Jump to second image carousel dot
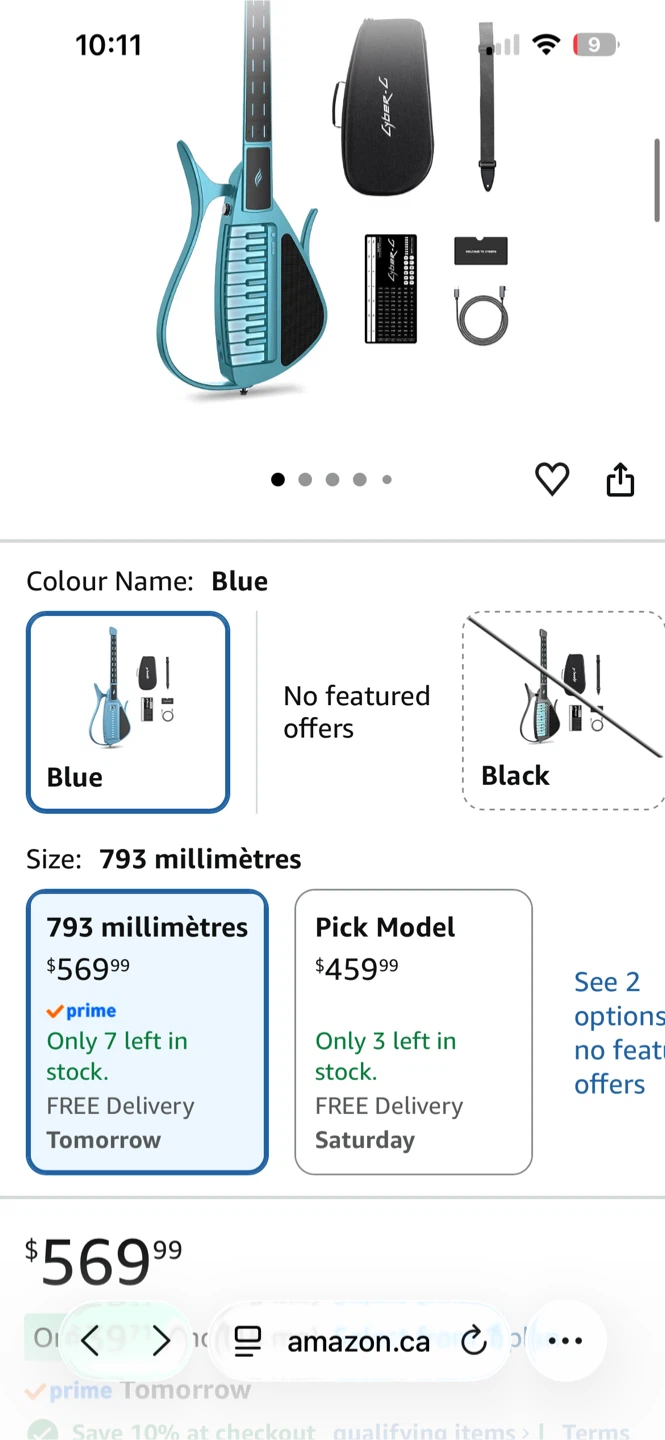This screenshot has width=665, height=1440. tap(305, 480)
